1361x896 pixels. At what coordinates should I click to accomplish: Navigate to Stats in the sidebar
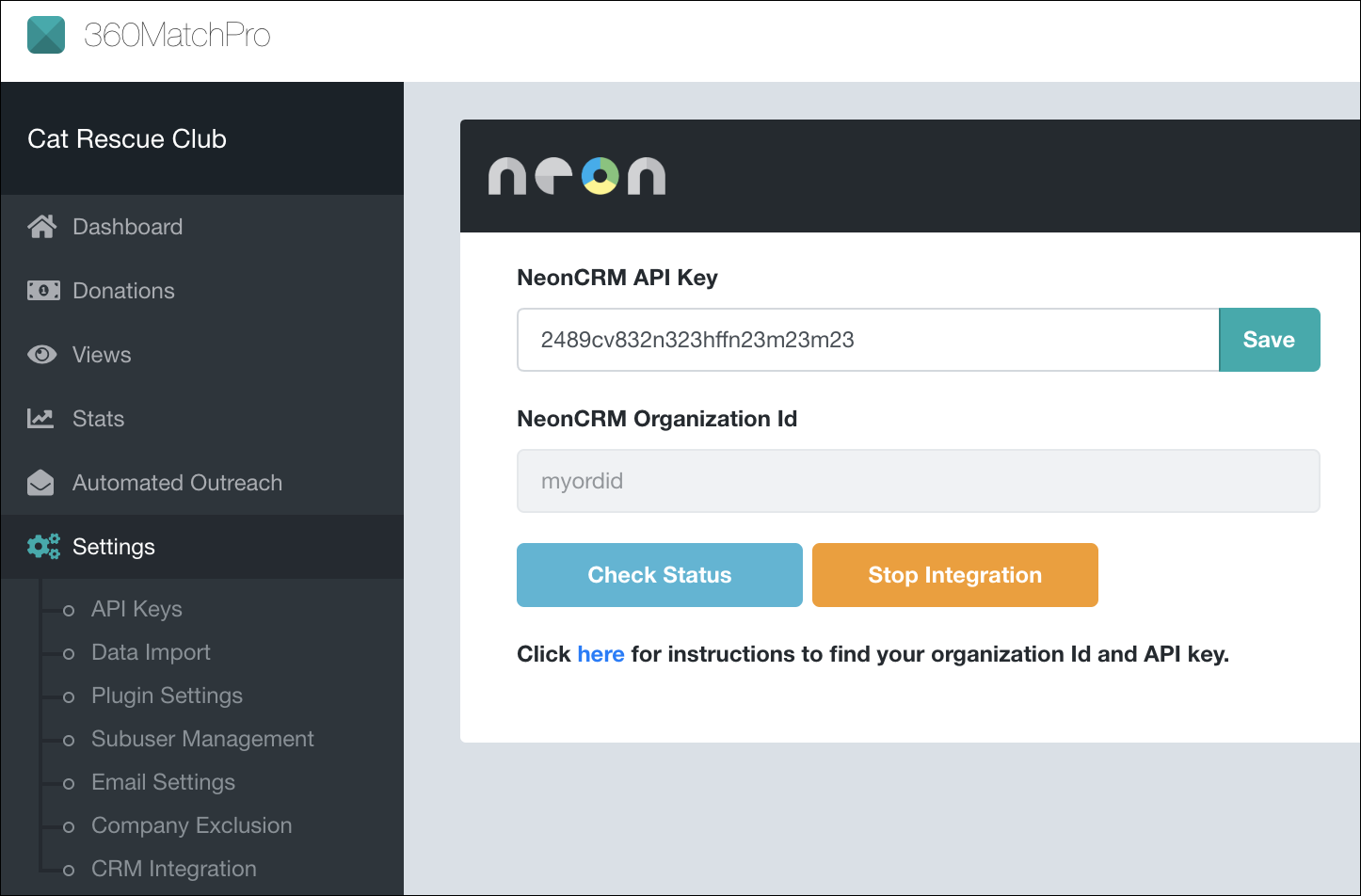(x=202, y=419)
